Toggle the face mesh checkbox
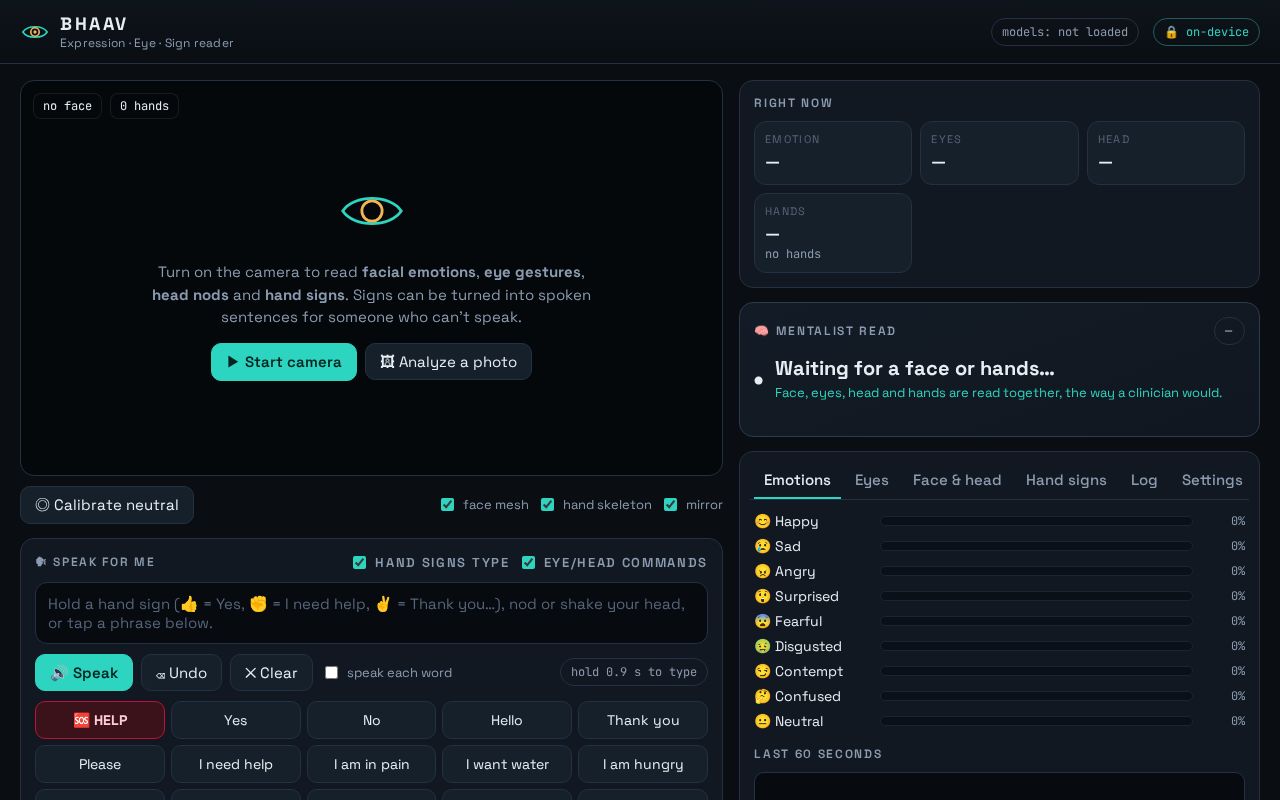1280x800 pixels. (448, 505)
